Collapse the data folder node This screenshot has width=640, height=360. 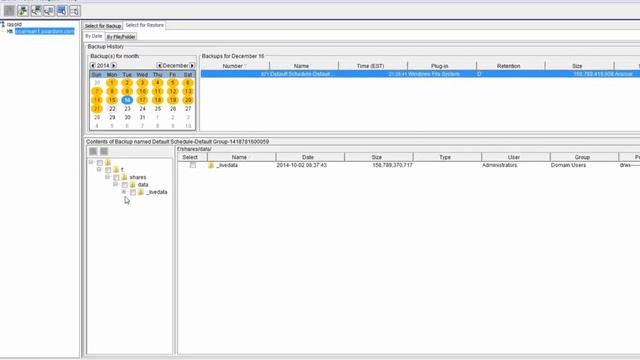116,184
